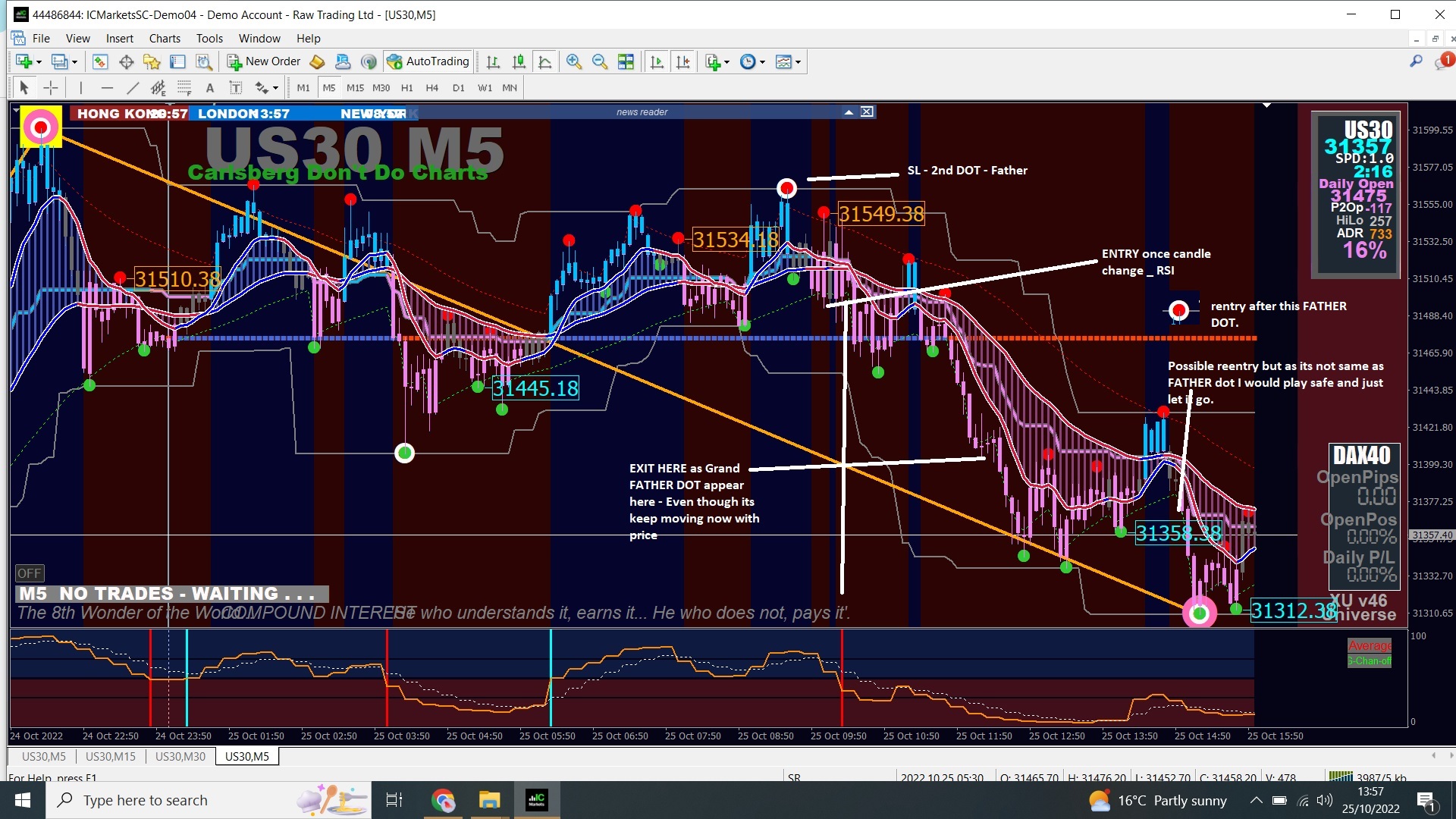
Task: Expand the periodicity clock dropdown
Action: (762, 61)
